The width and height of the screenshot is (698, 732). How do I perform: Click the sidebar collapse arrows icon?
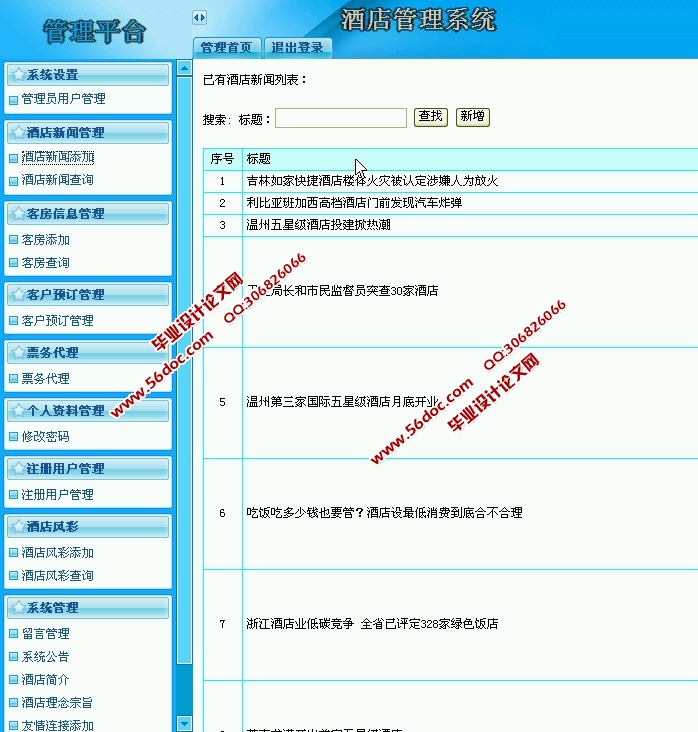click(199, 17)
